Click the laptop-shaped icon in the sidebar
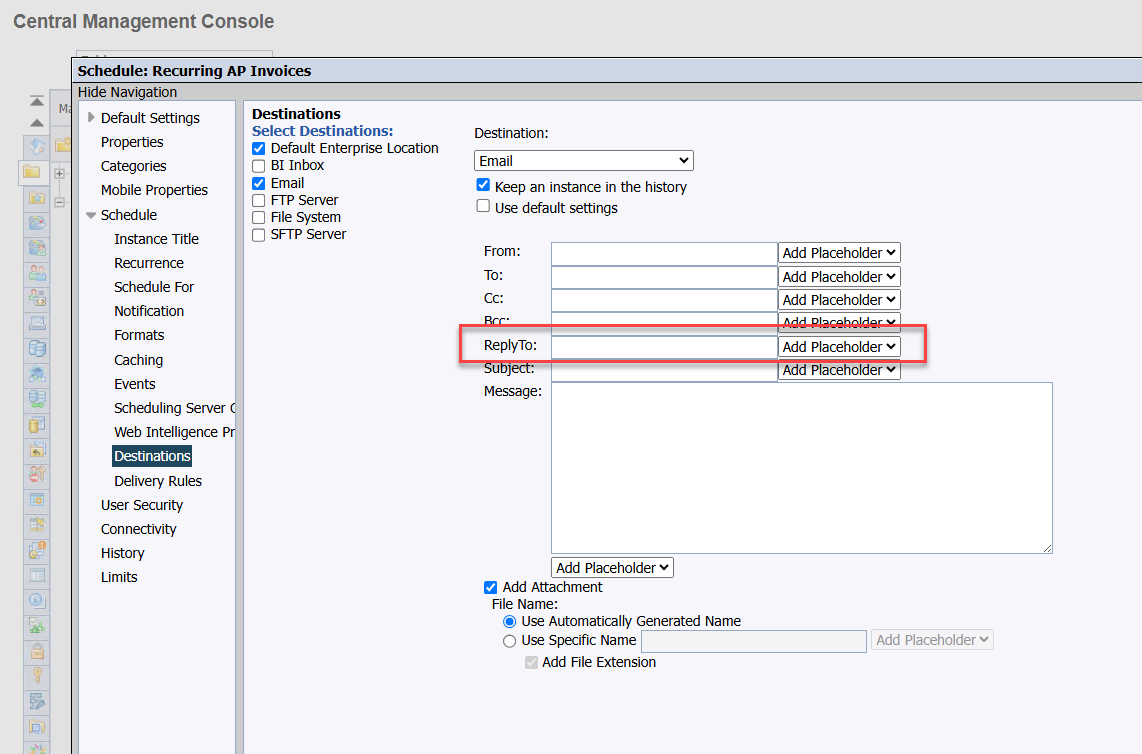1142x754 pixels. [37, 323]
